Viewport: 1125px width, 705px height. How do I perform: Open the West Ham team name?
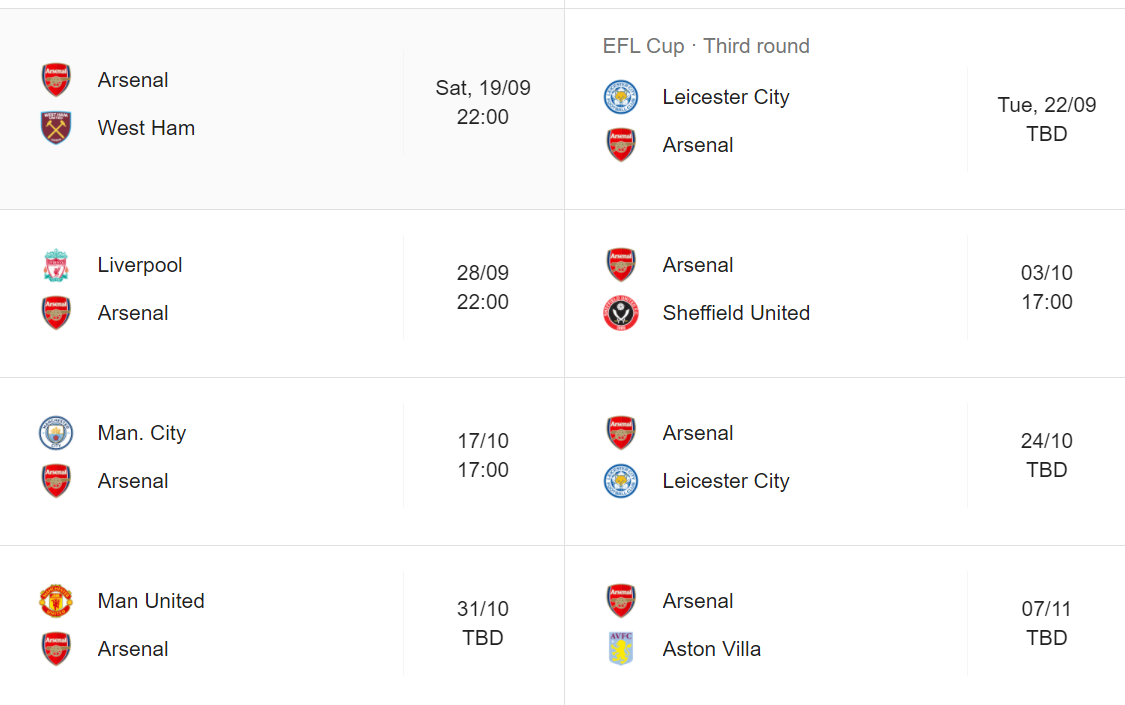146,128
